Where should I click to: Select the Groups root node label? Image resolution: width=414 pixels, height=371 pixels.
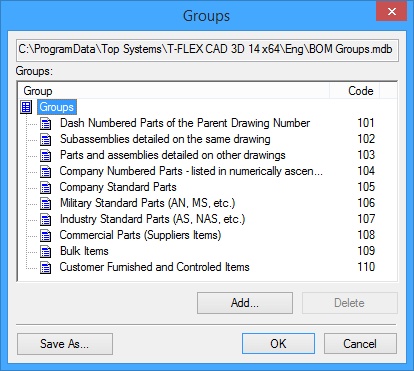tap(57, 107)
